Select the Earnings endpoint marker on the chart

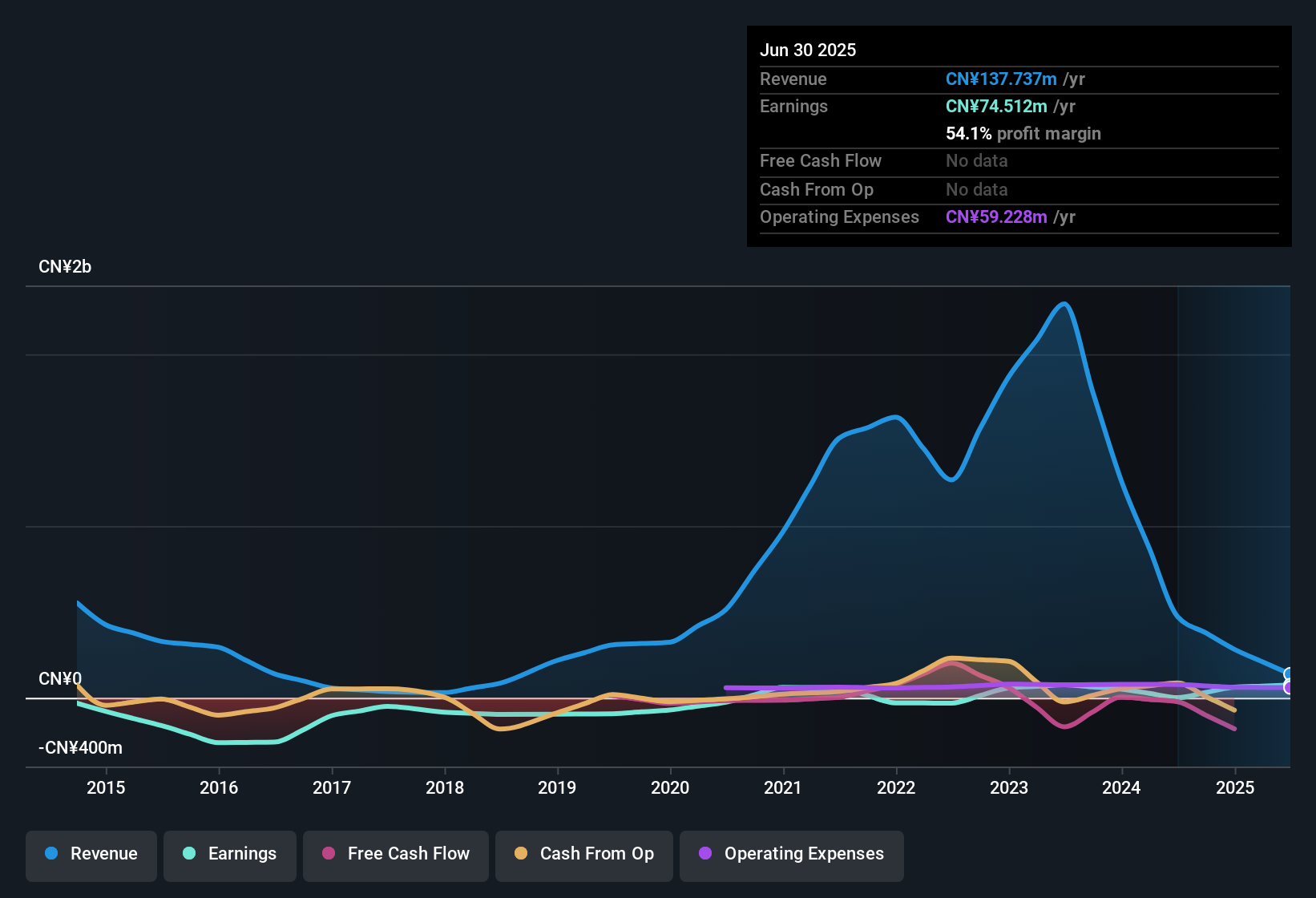[1289, 683]
